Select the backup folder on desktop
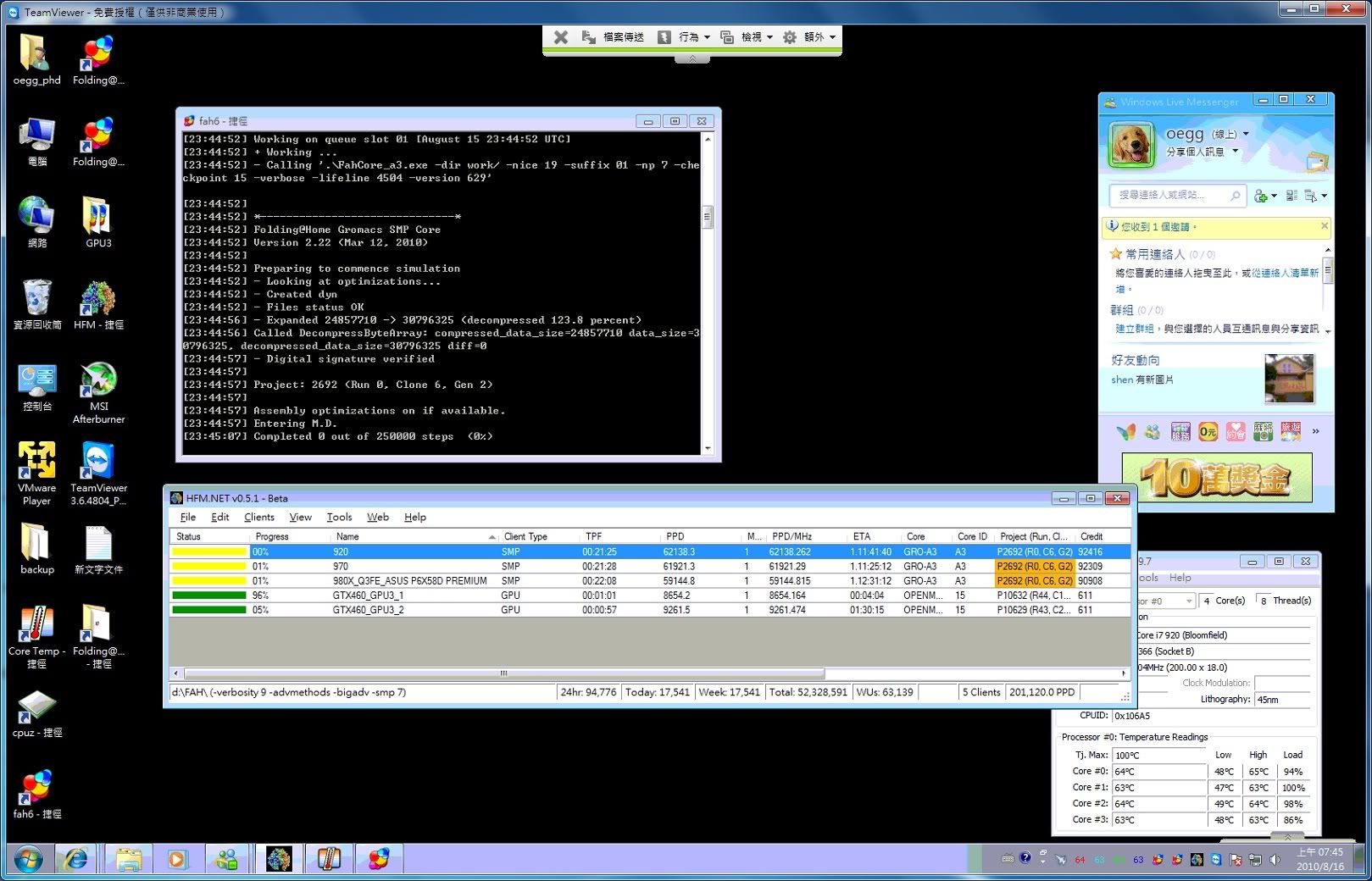Screen dimensions: 1372x881 point(36,549)
